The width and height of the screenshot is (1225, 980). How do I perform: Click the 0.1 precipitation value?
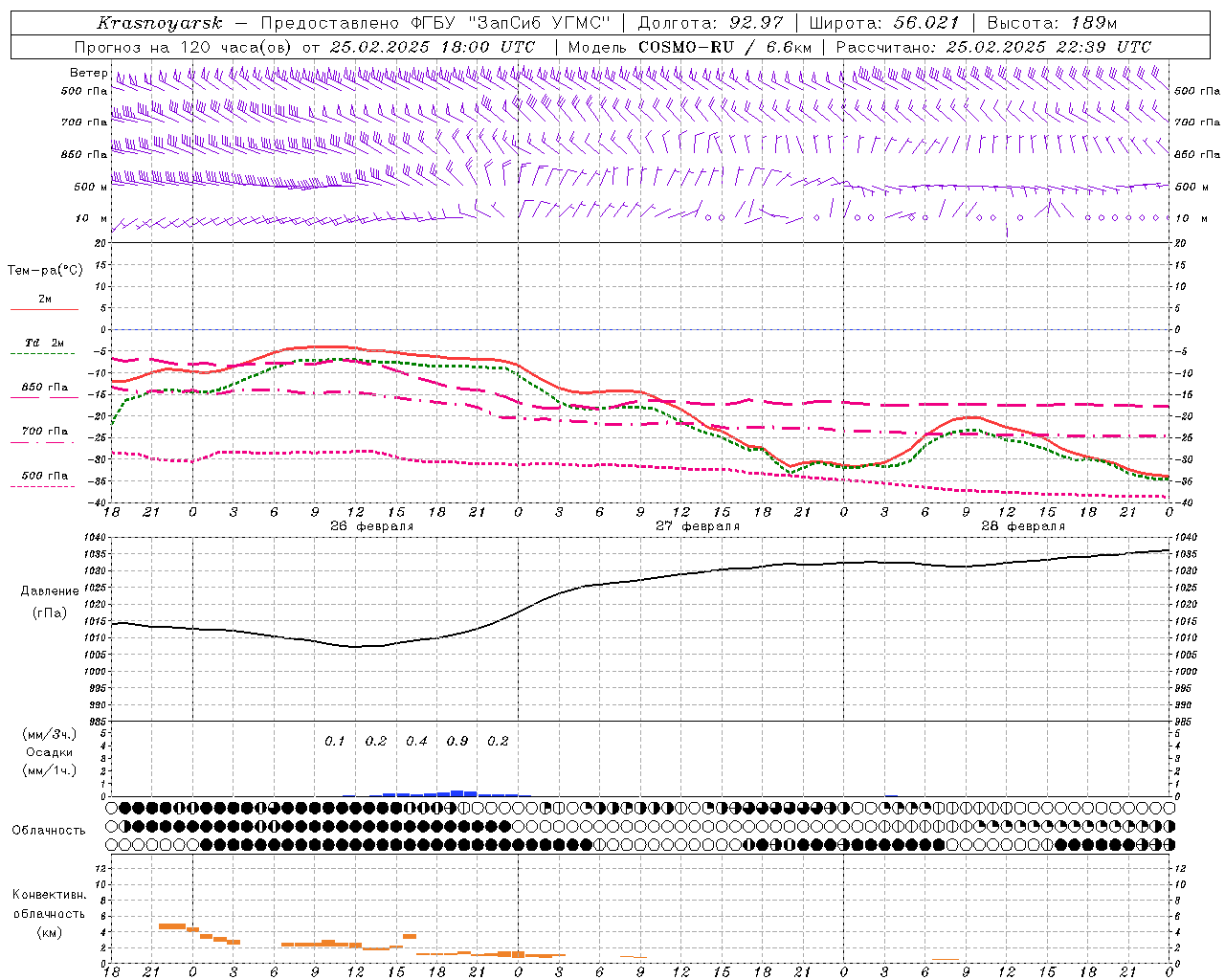(334, 741)
